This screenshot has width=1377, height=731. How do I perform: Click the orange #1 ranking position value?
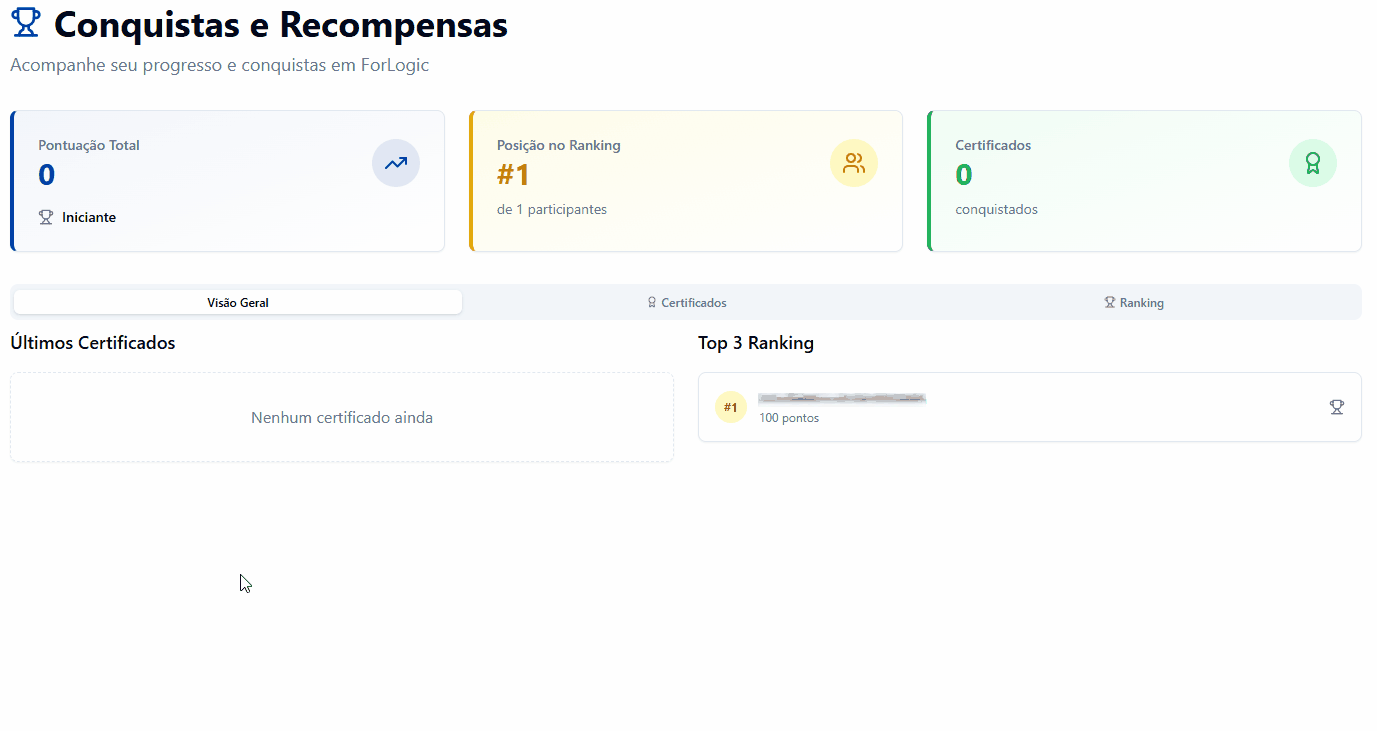click(513, 175)
